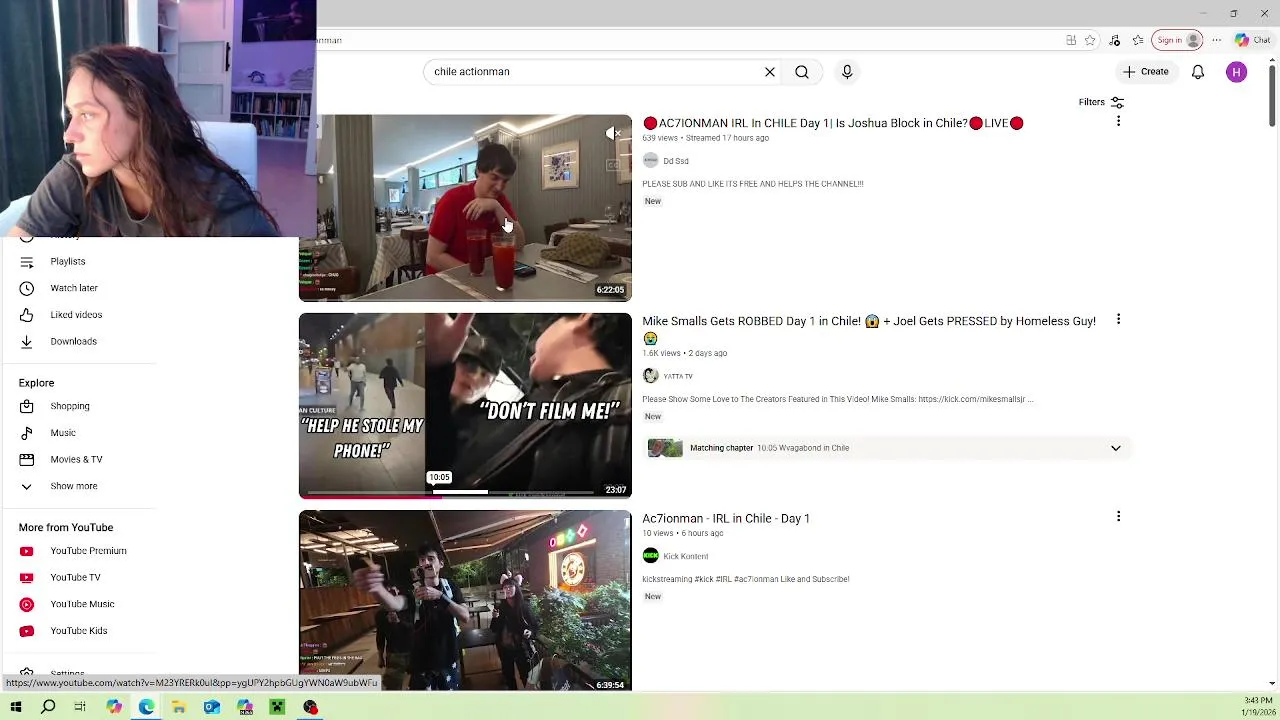Open the Windows Start menu
Image resolution: width=1280 pixels, height=720 pixels.
click(16, 707)
